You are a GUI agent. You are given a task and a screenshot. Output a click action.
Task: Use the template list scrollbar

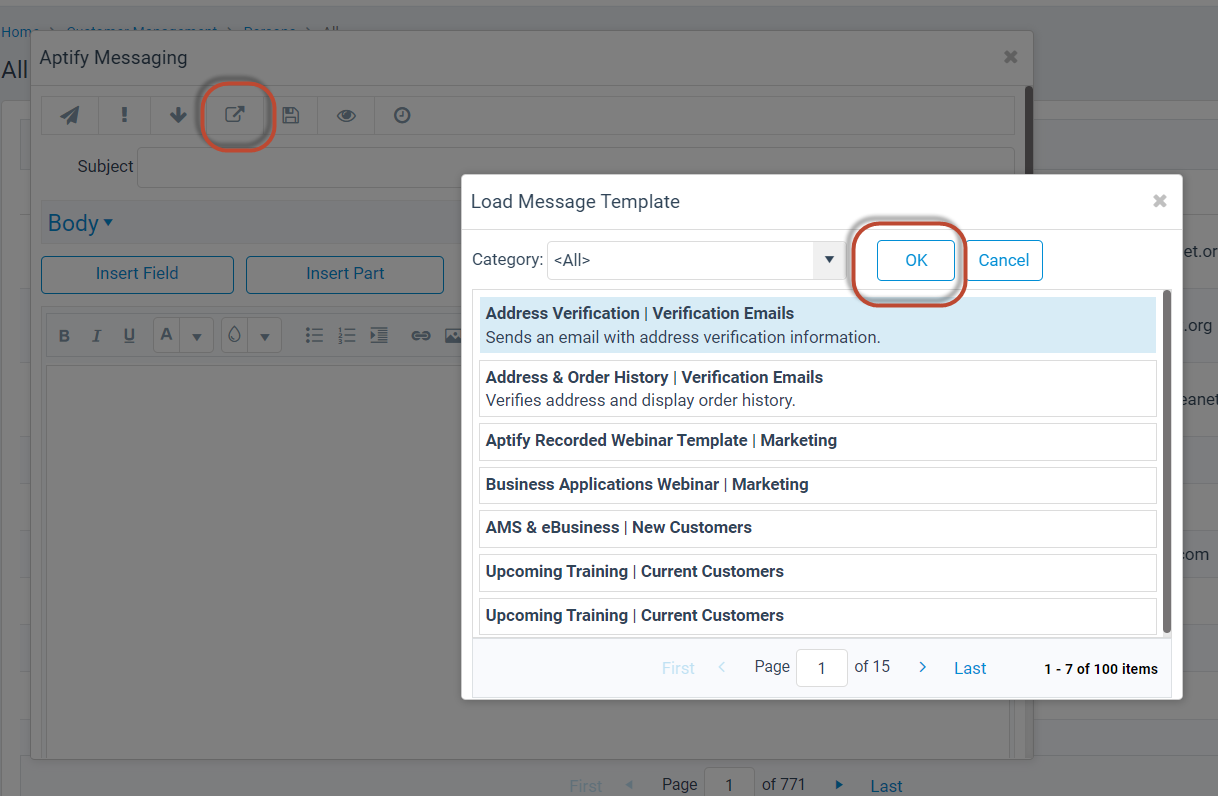(1167, 462)
